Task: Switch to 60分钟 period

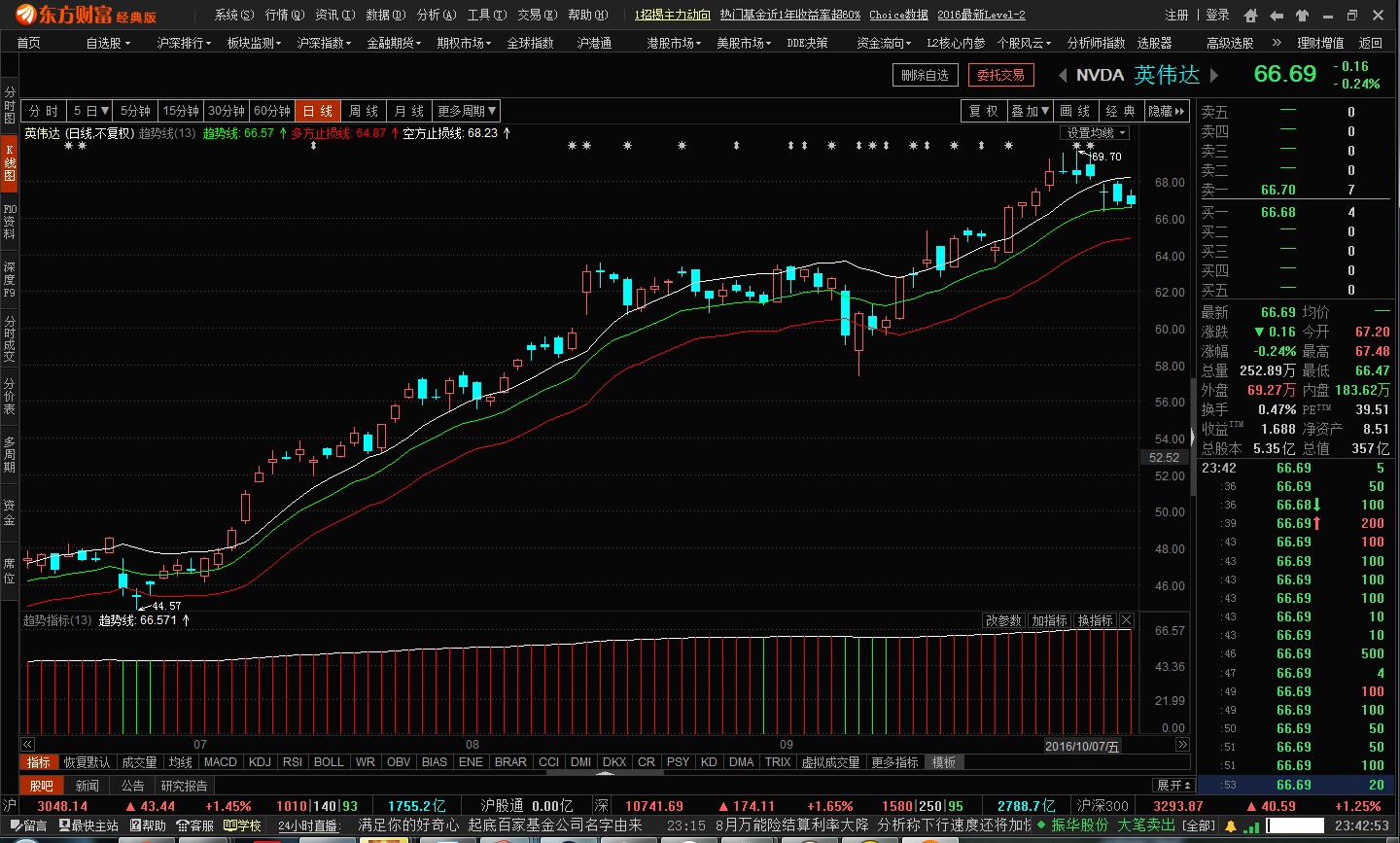Action: [x=272, y=111]
